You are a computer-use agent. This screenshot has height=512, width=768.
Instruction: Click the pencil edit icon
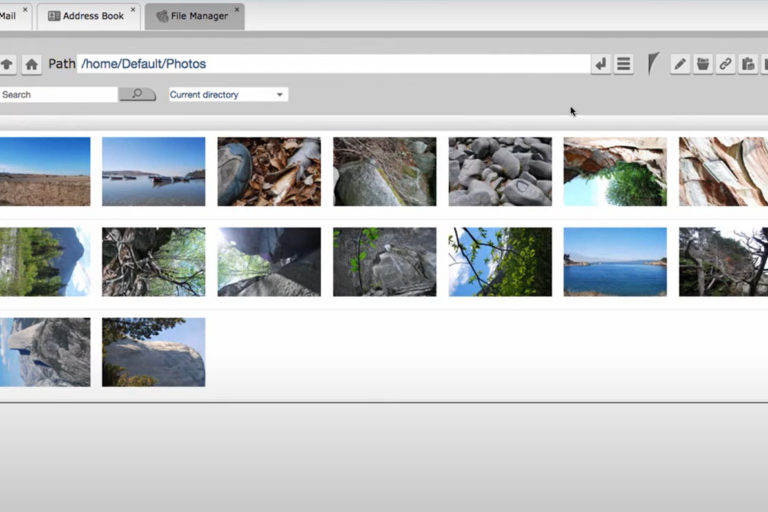(680, 64)
